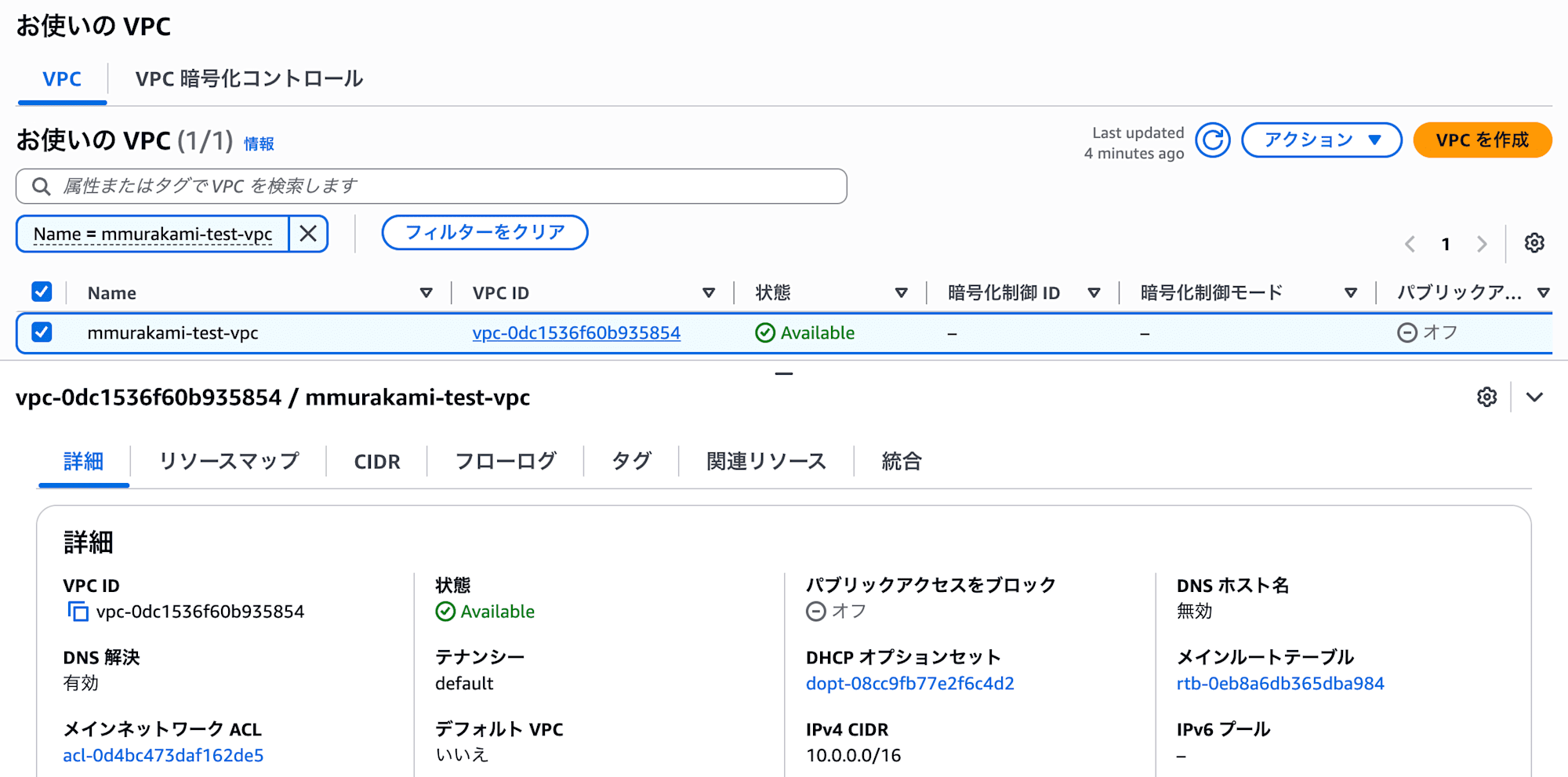Image resolution: width=1568 pixels, height=777 pixels.
Task: Click the Available status icon in table row
Action: click(x=764, y=333)
